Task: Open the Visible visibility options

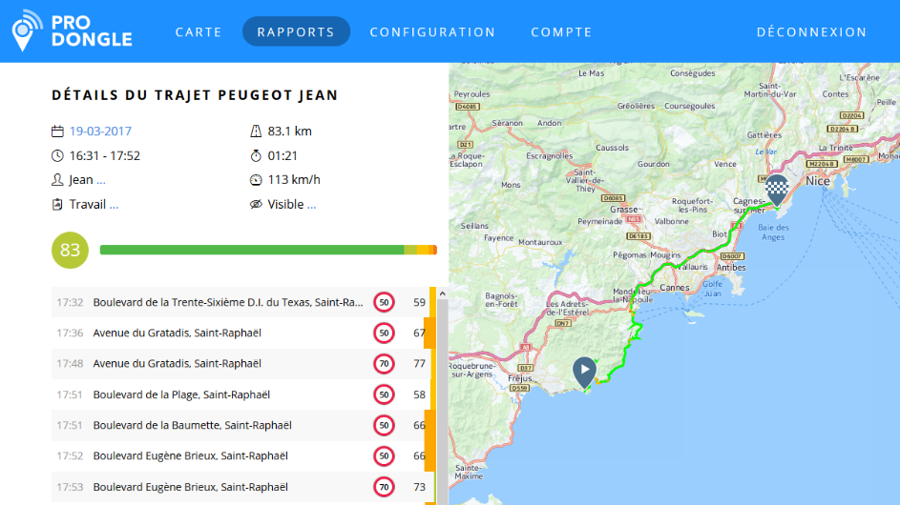Action: (291, 205)
